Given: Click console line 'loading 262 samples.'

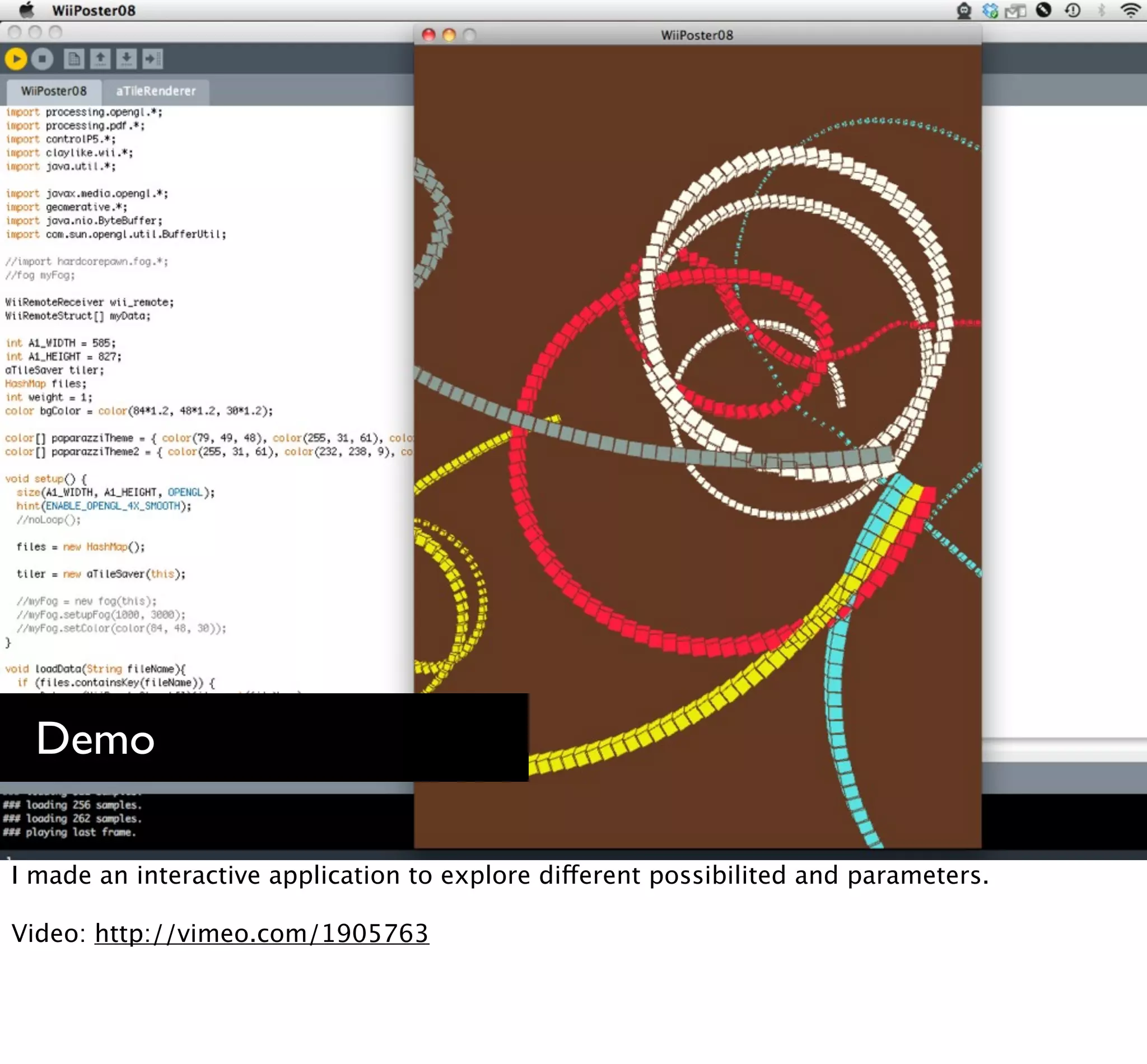Looking at the screenshot, I should tap(72, 819).
